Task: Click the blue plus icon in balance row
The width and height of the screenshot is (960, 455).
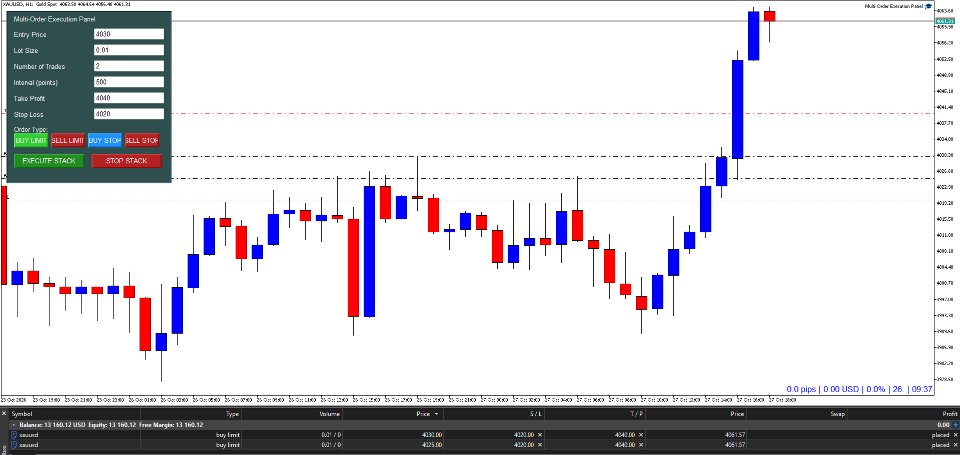Action: [x=955, y=424]
